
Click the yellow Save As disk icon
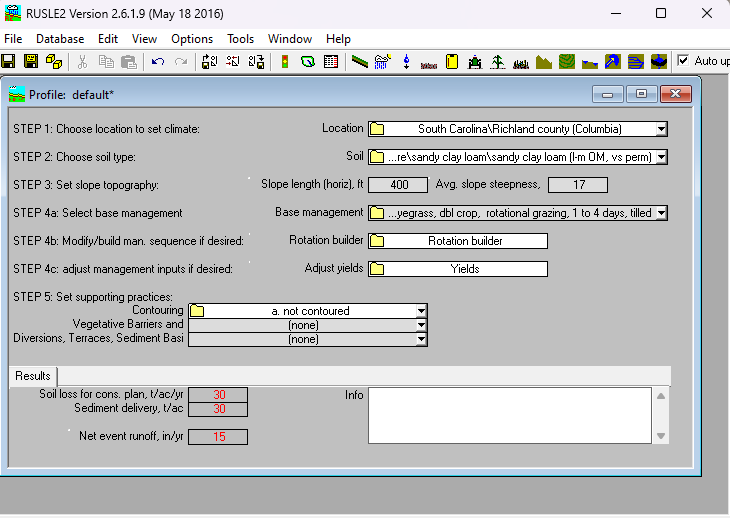31,61
